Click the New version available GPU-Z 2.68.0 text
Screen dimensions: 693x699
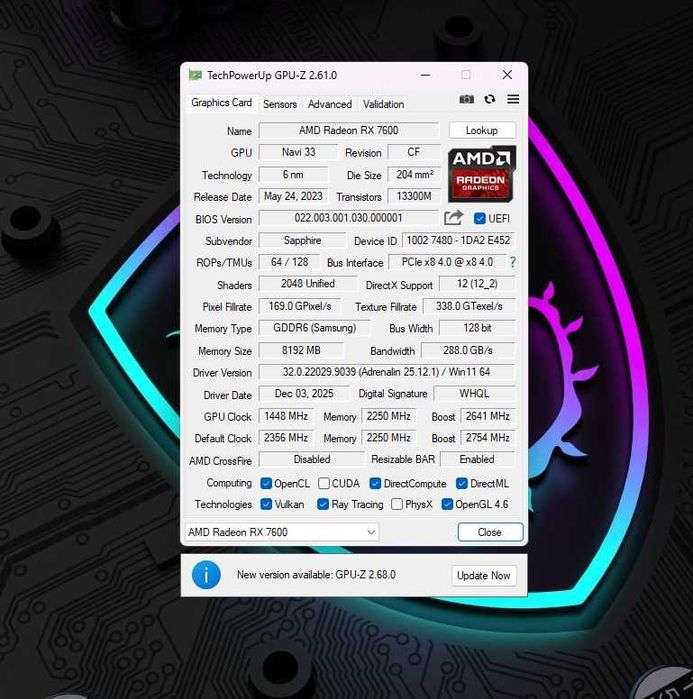point(316,575)
